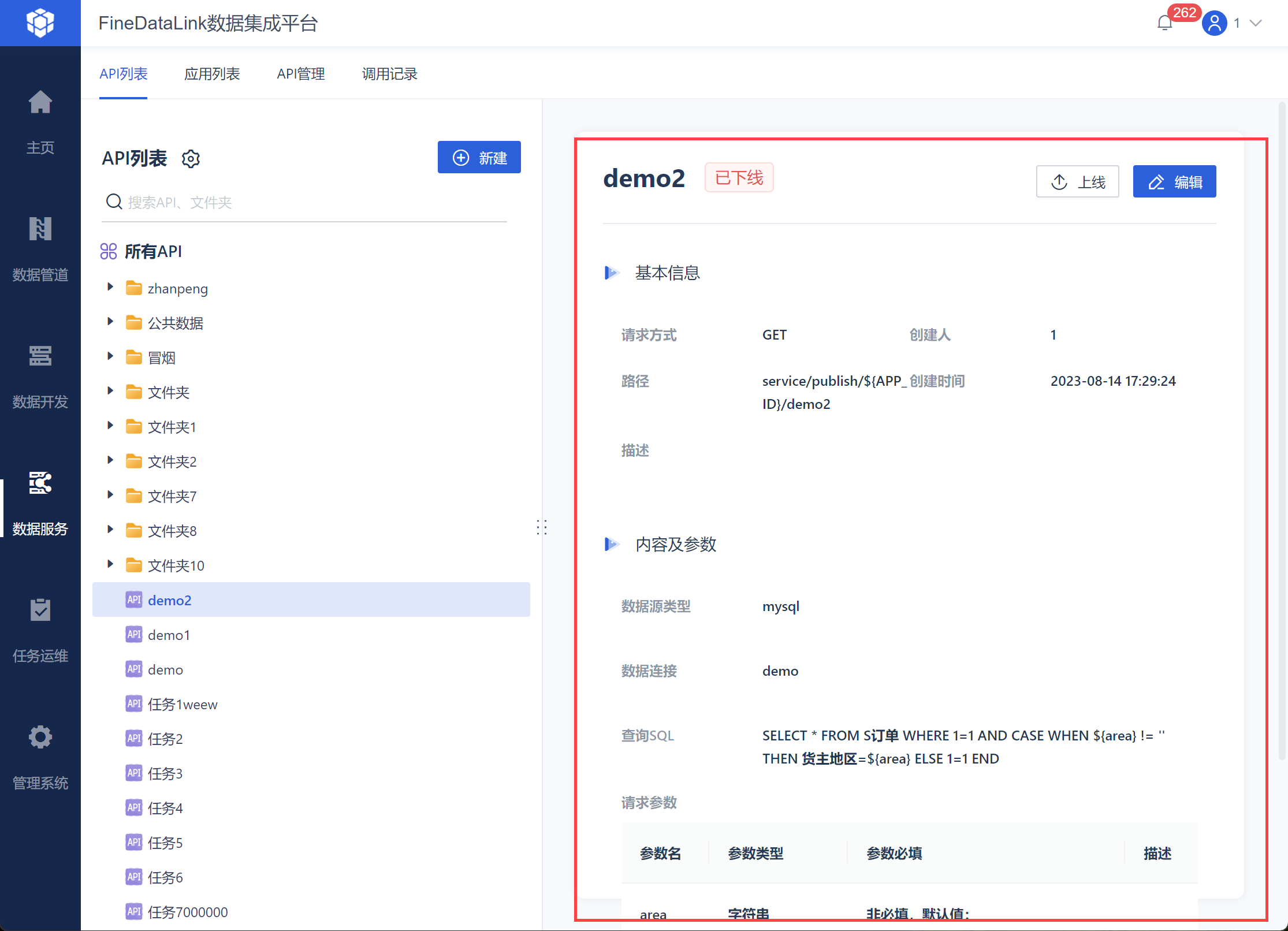Expand the 文件夹 folder arrow
The width and height of the screenshot is (1288, 931).
point(110,391)
